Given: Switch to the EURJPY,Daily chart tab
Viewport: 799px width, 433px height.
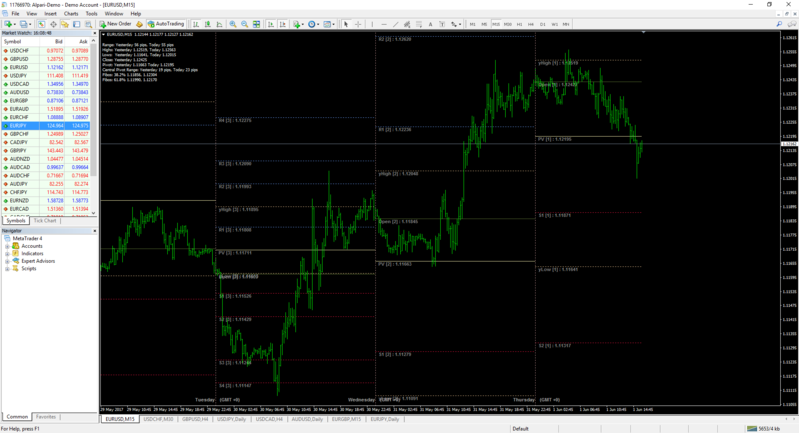Looking at the screenshot, I should (x=385, y=419).
